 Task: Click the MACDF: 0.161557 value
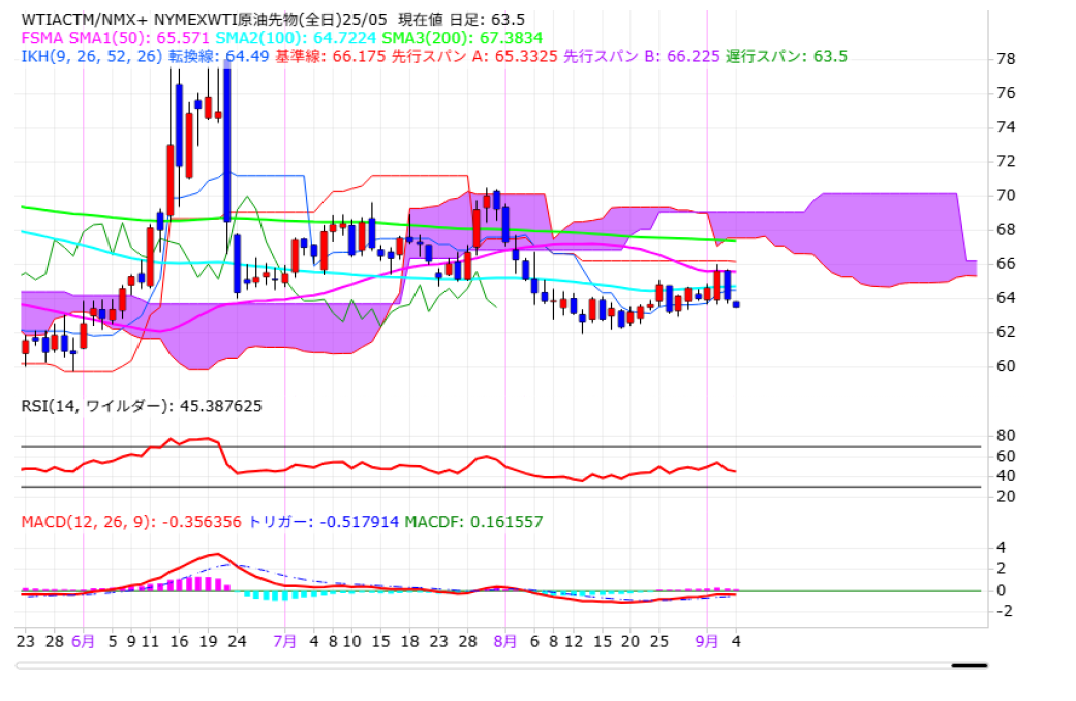click(473, 522)
